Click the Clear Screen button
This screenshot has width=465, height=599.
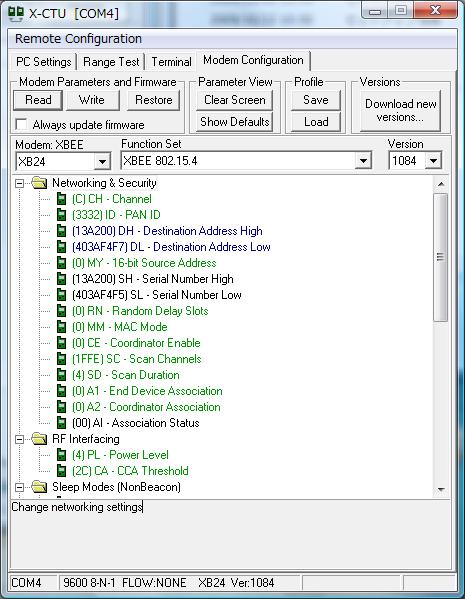235,100
